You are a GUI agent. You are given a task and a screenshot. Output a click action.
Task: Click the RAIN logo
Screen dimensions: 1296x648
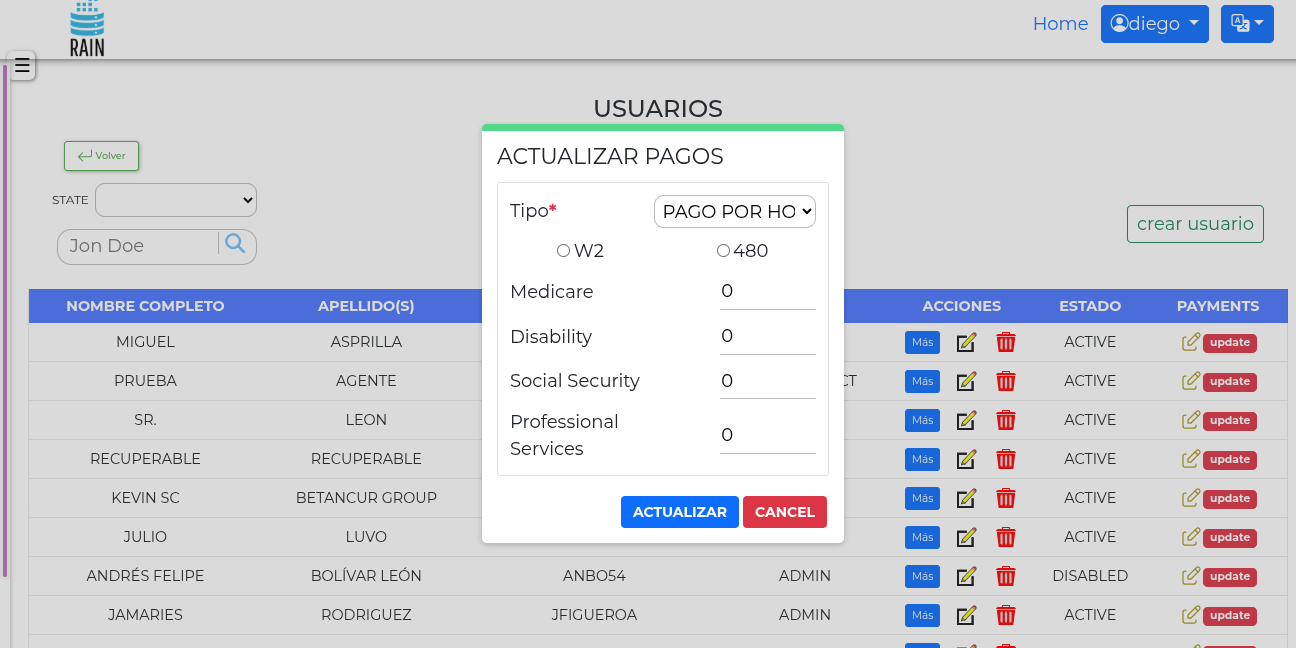[87, 29]
